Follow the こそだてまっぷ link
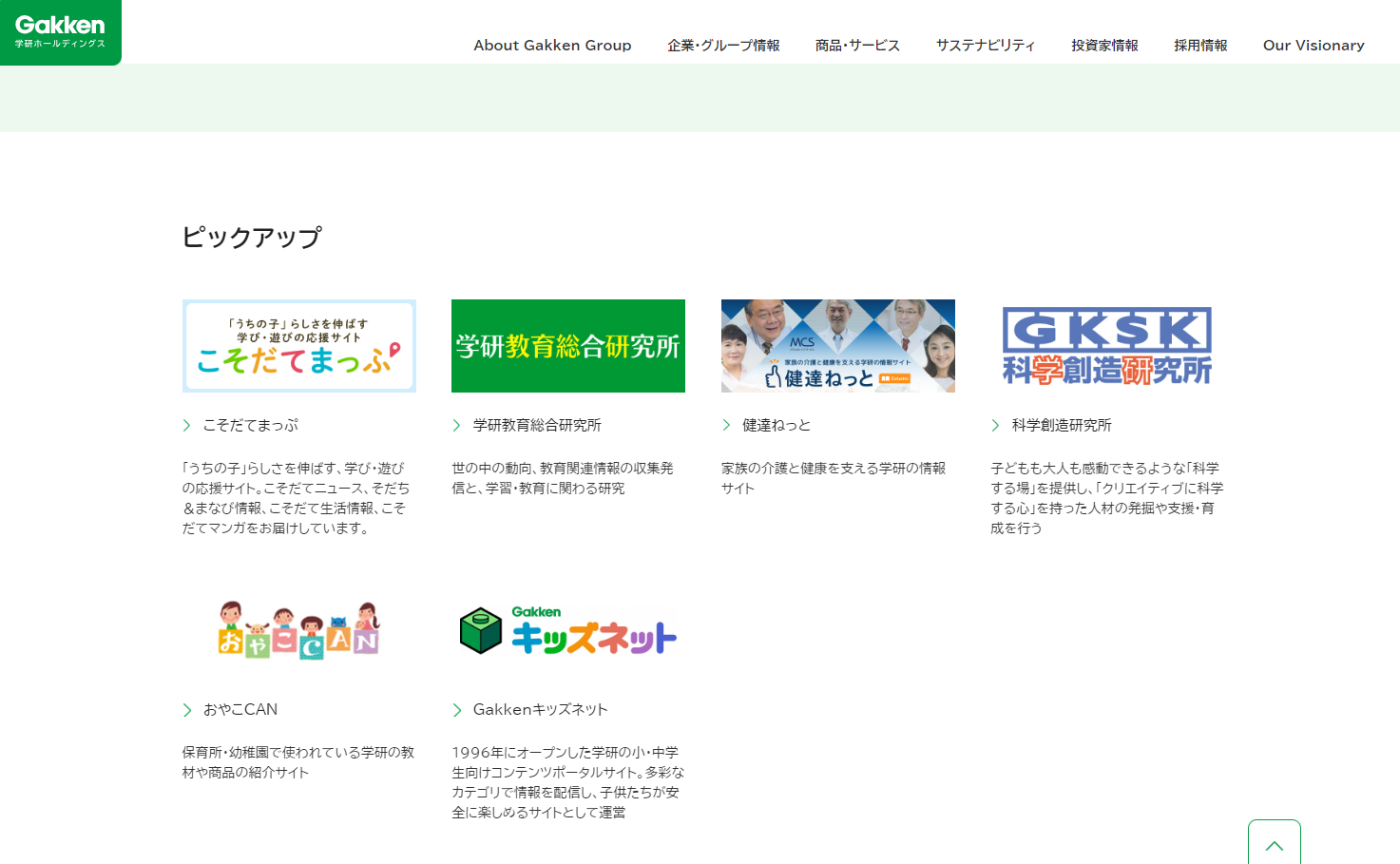The width and height of the screenshot is (1400, 864). [251, 425]
